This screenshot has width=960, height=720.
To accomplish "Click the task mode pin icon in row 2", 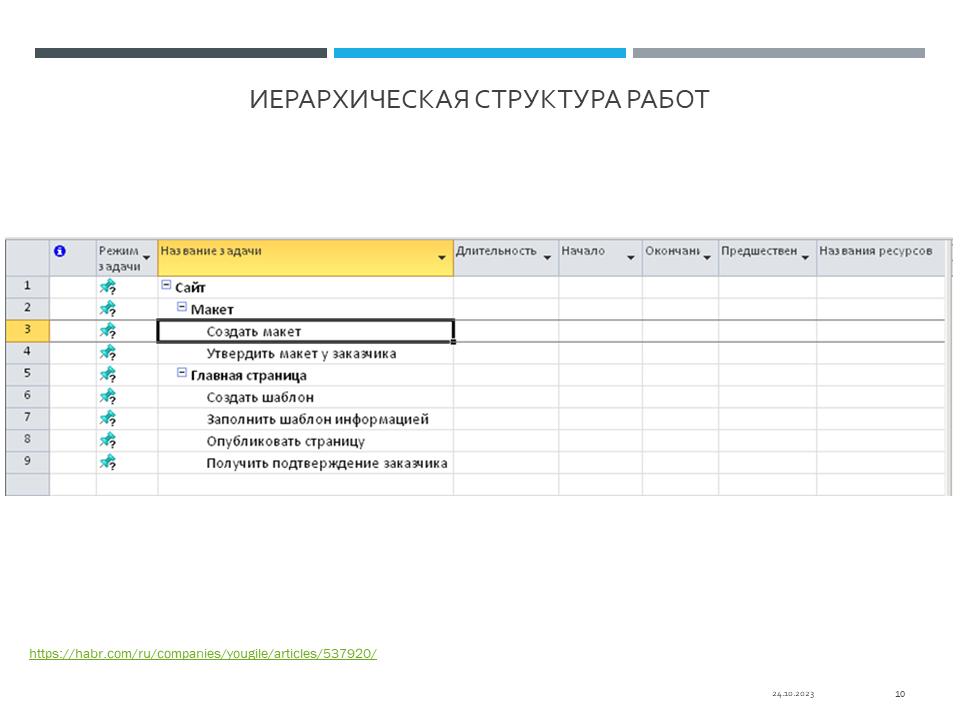I will pyautogui.click(x=108, y=309).
